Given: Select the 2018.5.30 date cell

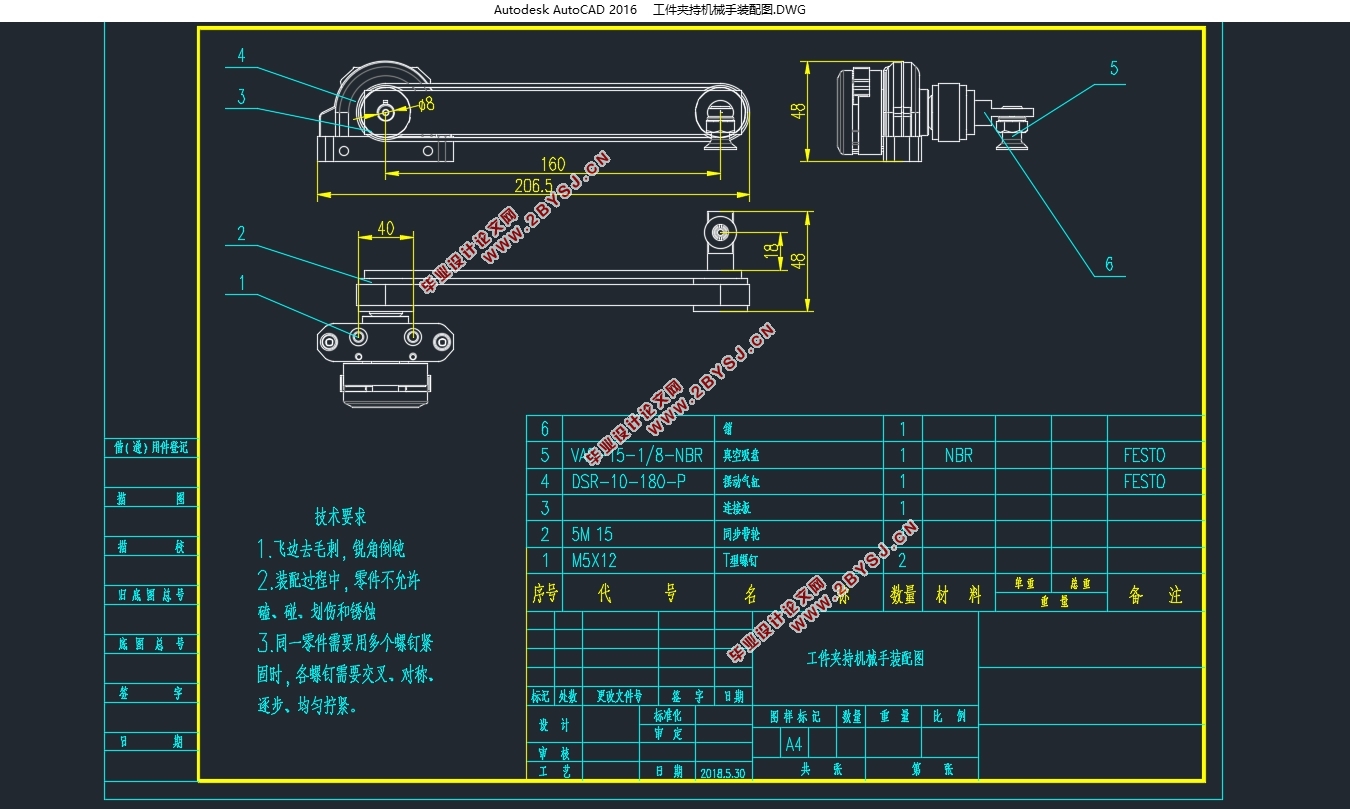Looking at the screenshot, I should pyautogui.click(x=723, y=773).
